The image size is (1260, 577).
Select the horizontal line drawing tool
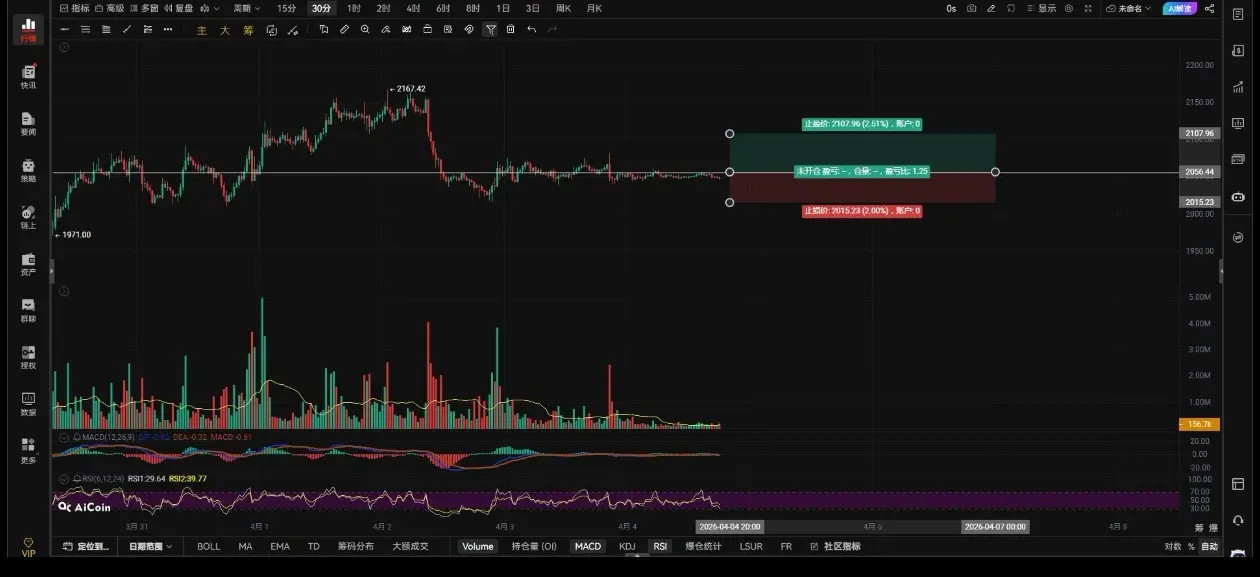pyautogui.click(x=65, y=29)
